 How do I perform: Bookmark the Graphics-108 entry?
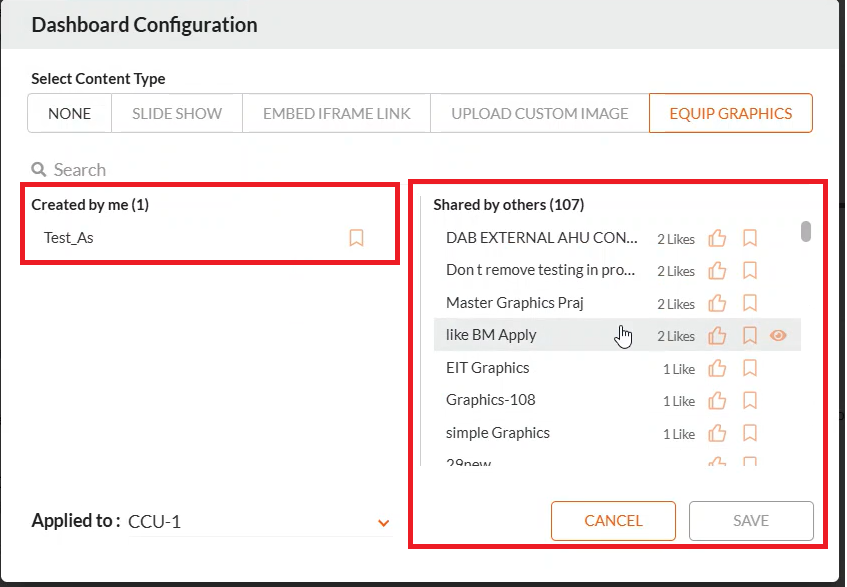click(750, 400)
